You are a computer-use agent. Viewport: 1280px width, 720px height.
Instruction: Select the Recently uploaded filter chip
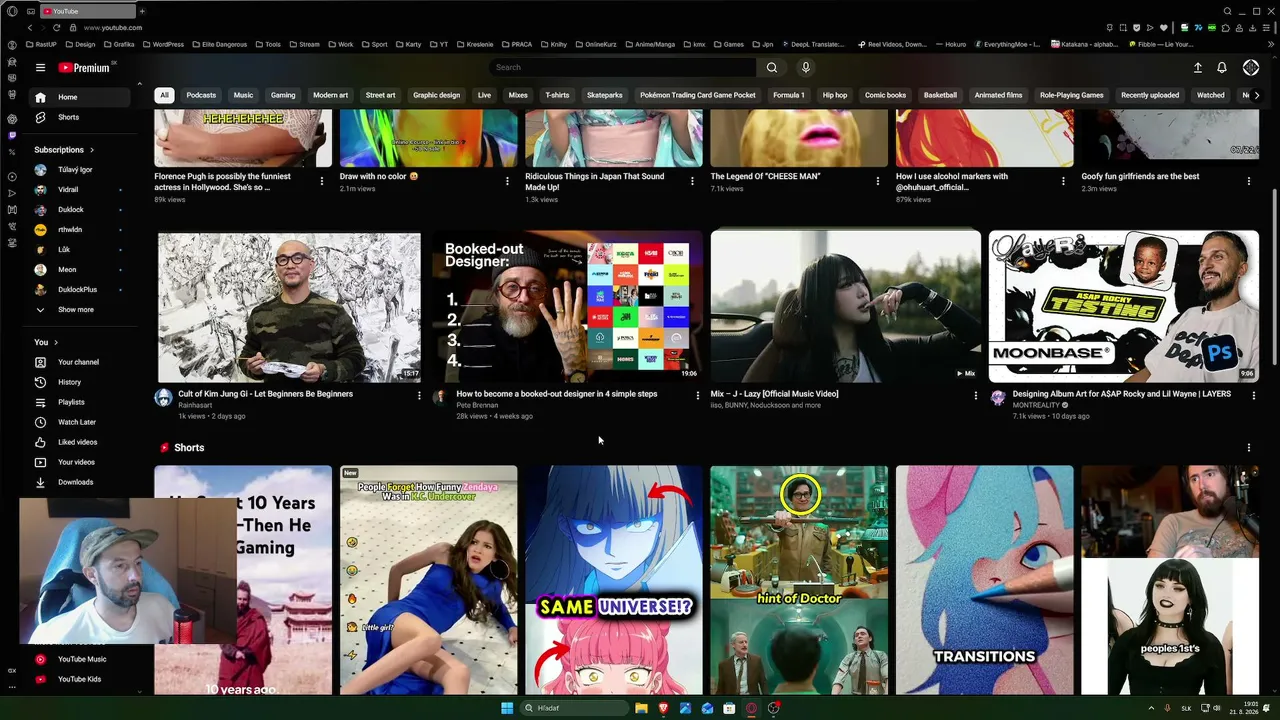pyautogui.click(x=1150, y=95)
